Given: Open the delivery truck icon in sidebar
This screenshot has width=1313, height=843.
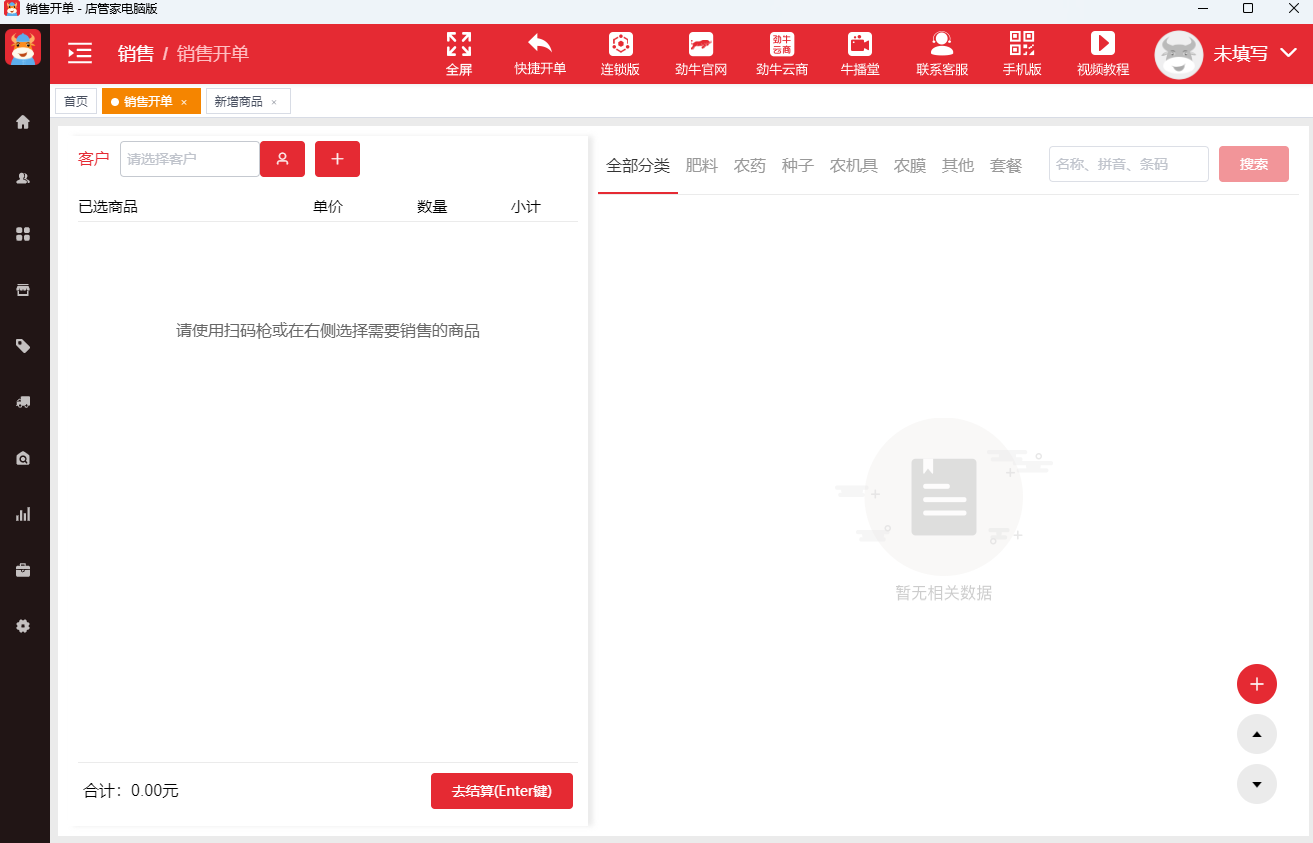Looking at the screenshot, I should coord(23,402).
